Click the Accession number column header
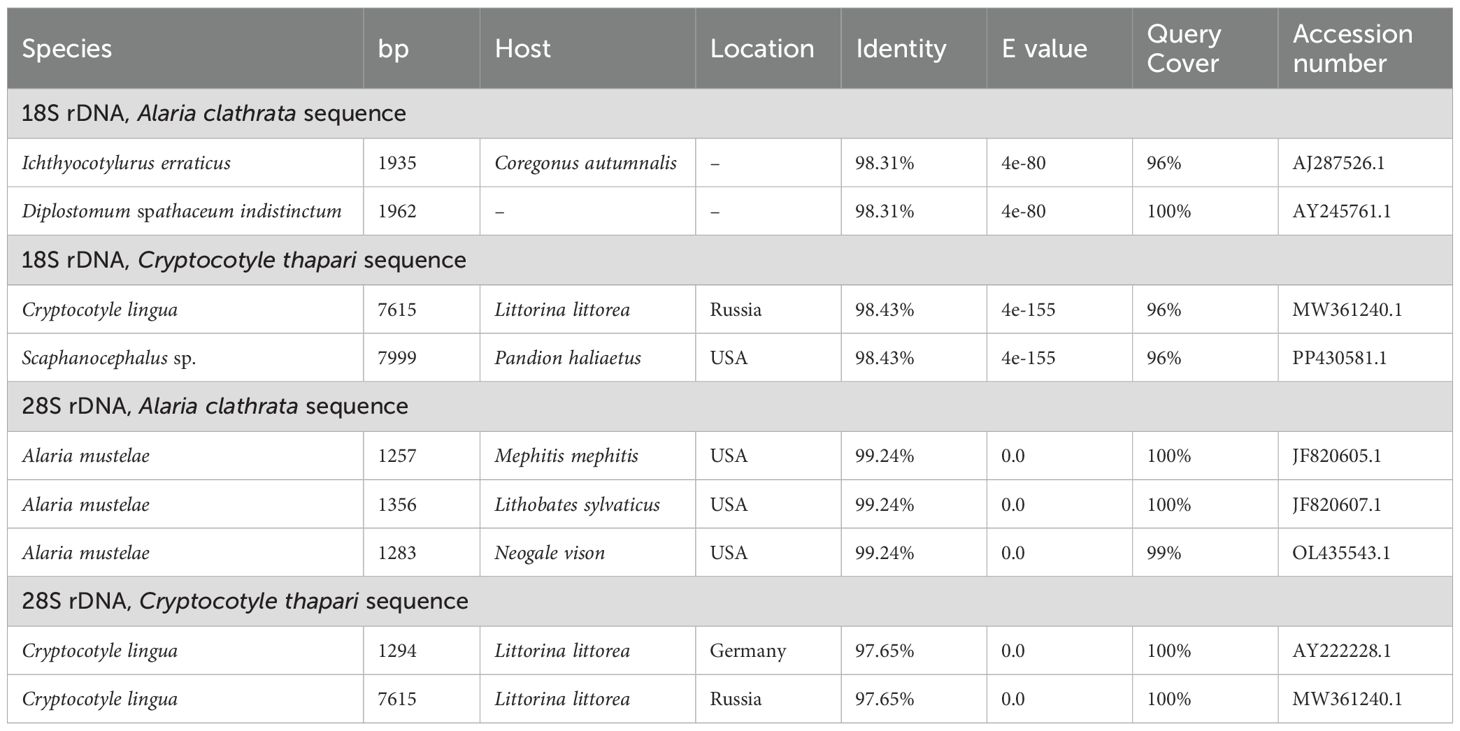 [x=1352, y=49]
